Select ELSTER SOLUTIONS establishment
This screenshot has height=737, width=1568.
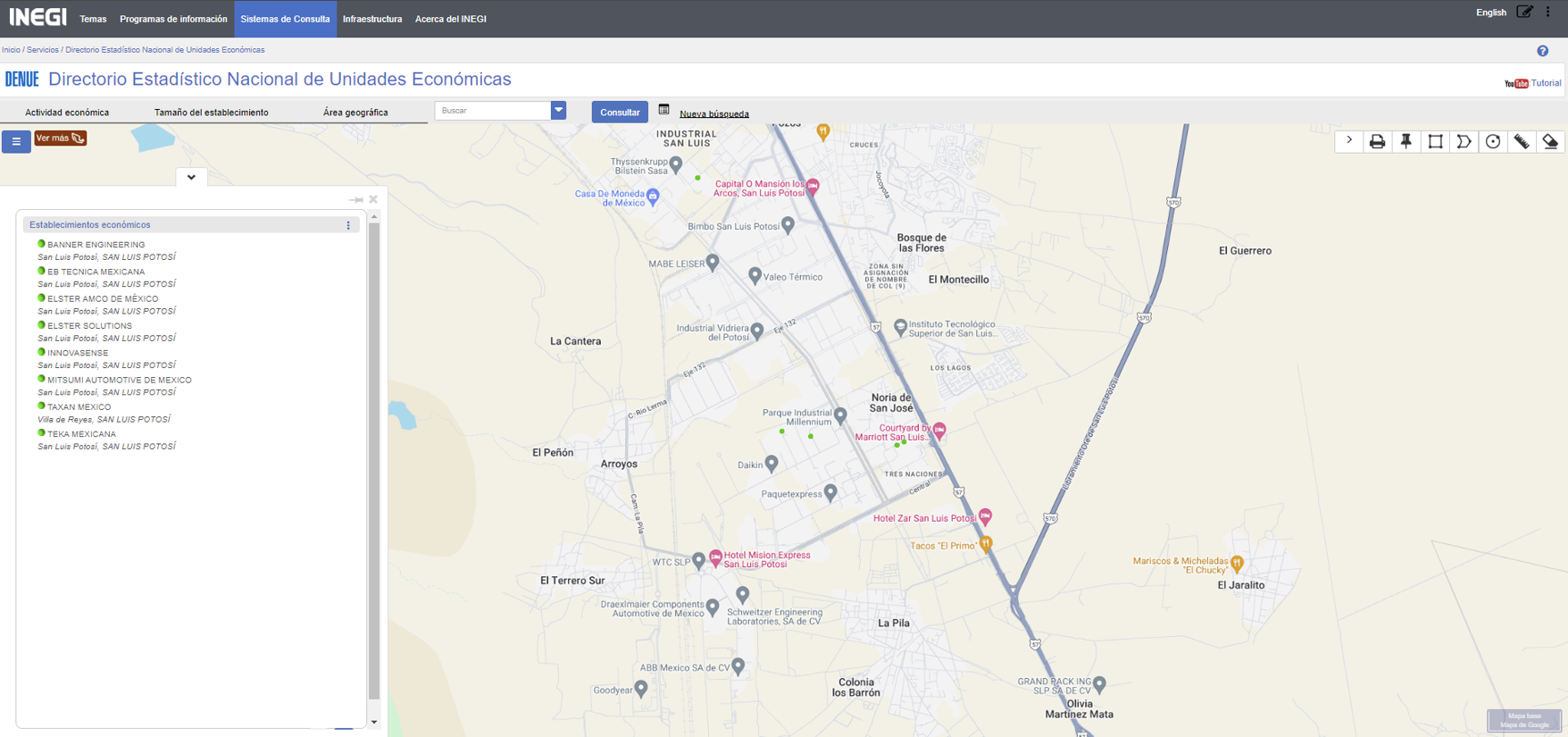[89, 326]
